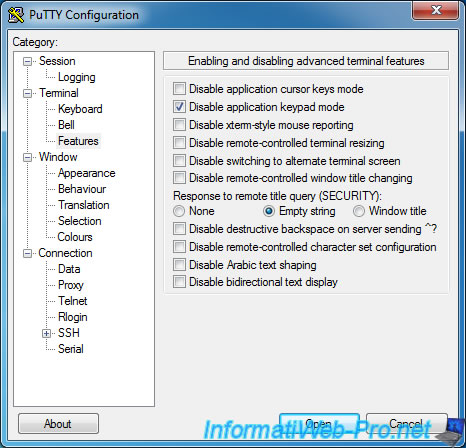This screenshot has height=448, width=466.
Task: Select Colours under Window
Action: pyautogui.click(x=75, y=237)
